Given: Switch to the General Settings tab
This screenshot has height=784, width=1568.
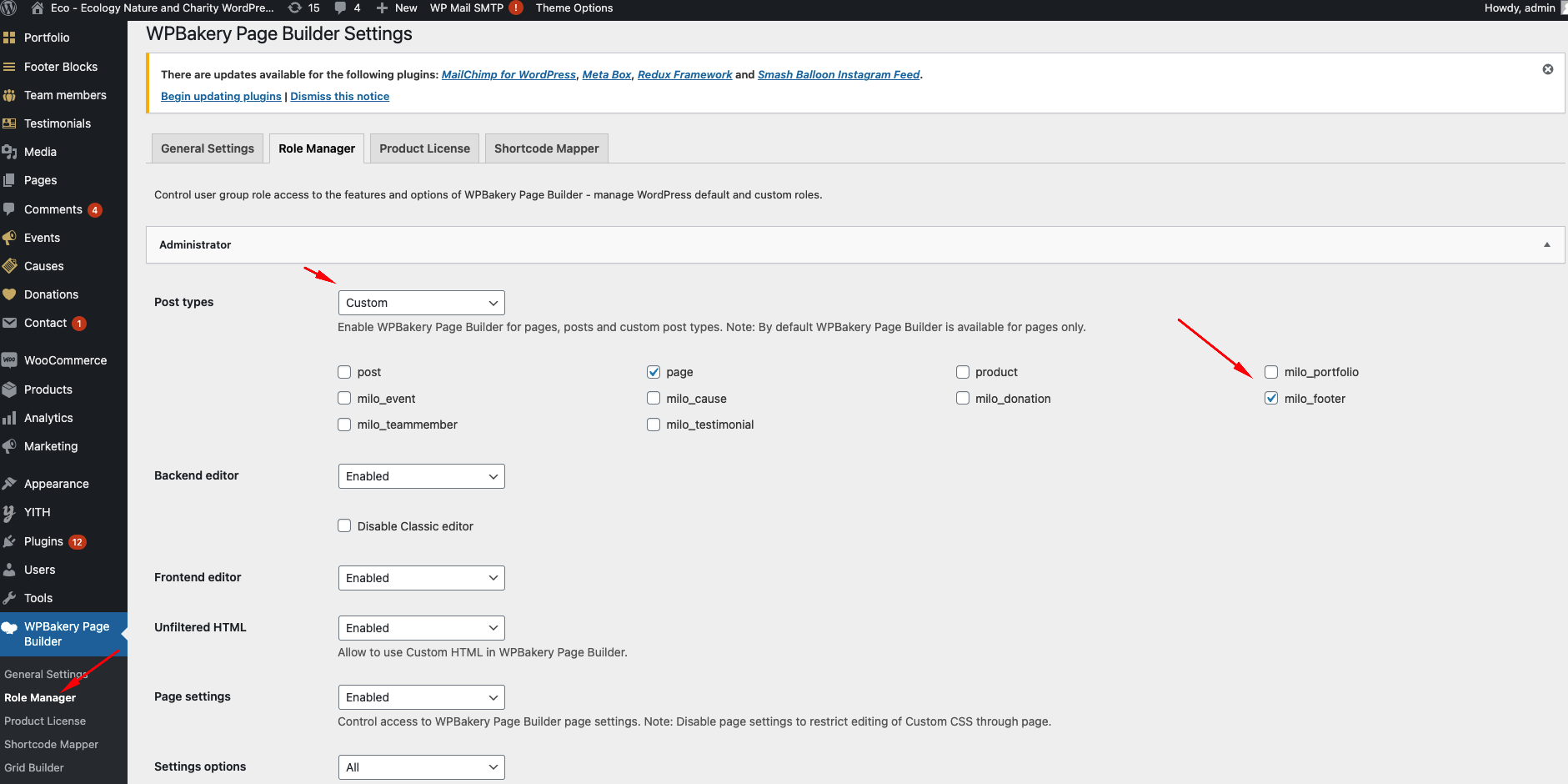Looking at the screenshot, I should click(208, 148).
